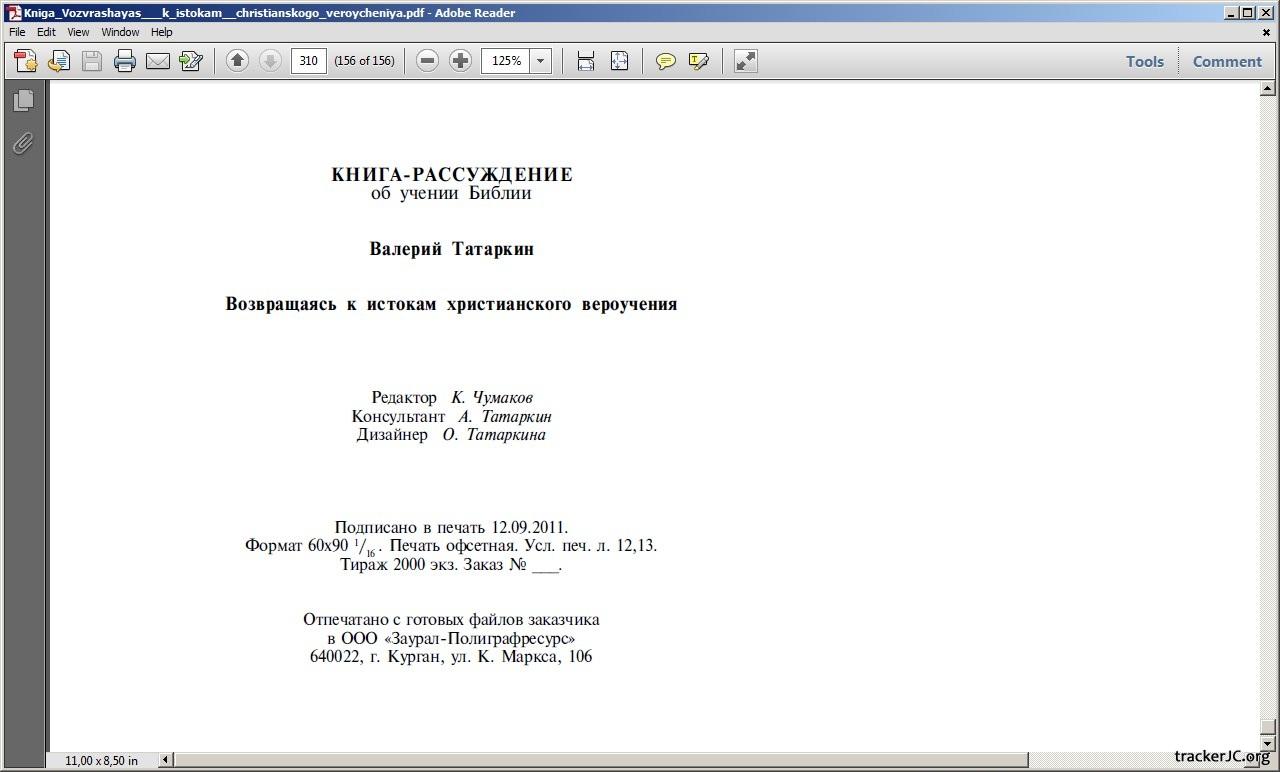Click the page number field showing 310
Image resolution: width=1280 pixels, height=772 pixels.
point(308,61)
